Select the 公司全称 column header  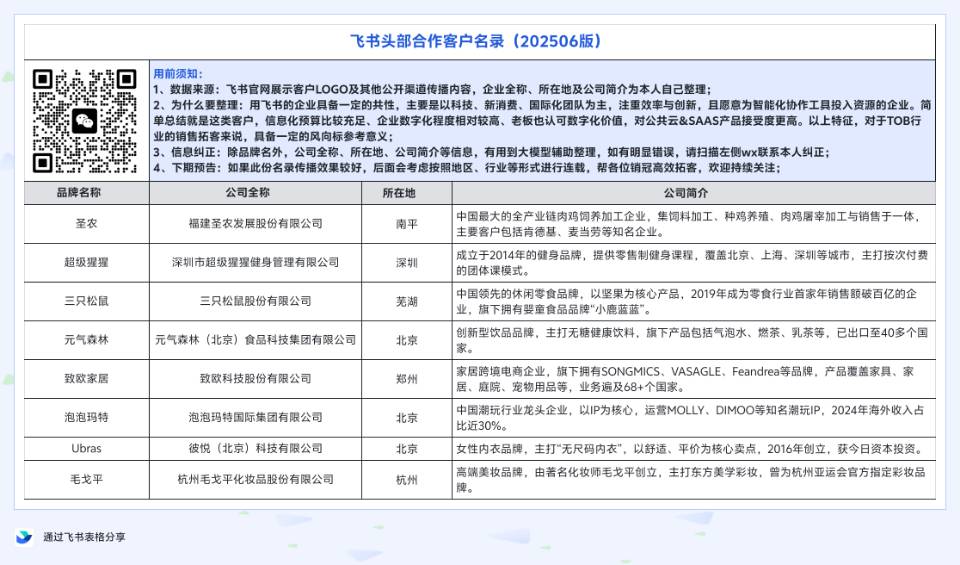coord(255,193)
